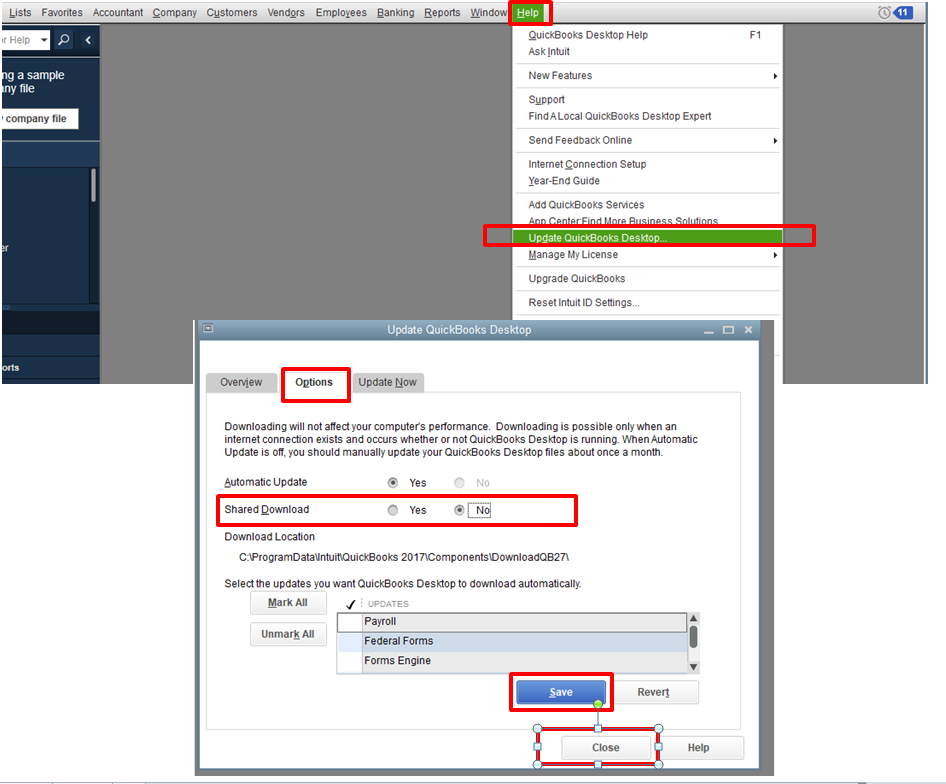Choose Internet Connection Setup
This screenshot has height=784, width=946.
[647, 164]
